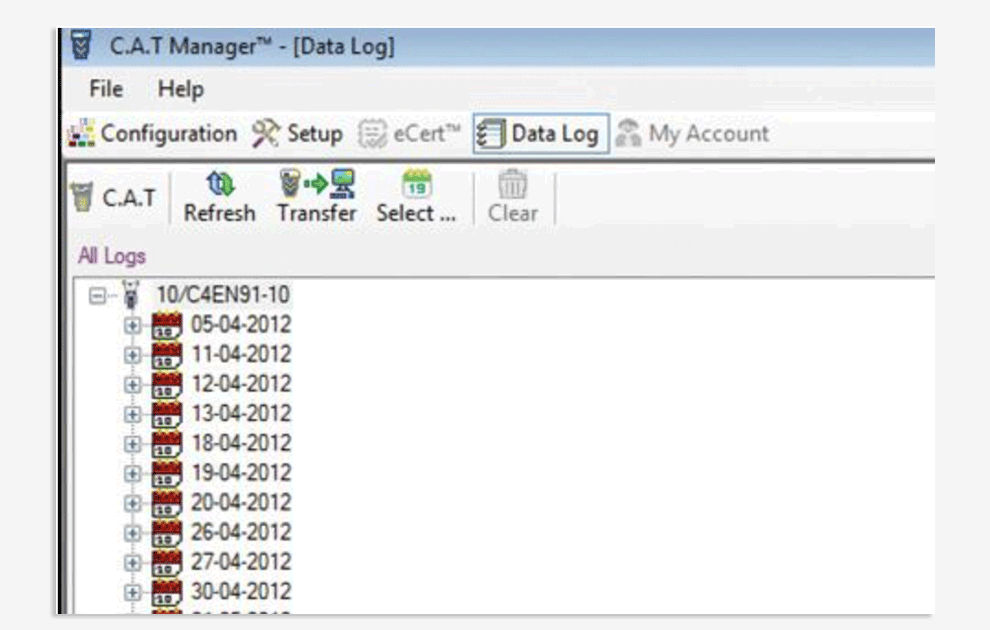Open the eCert tab

[x=409, y=134]
